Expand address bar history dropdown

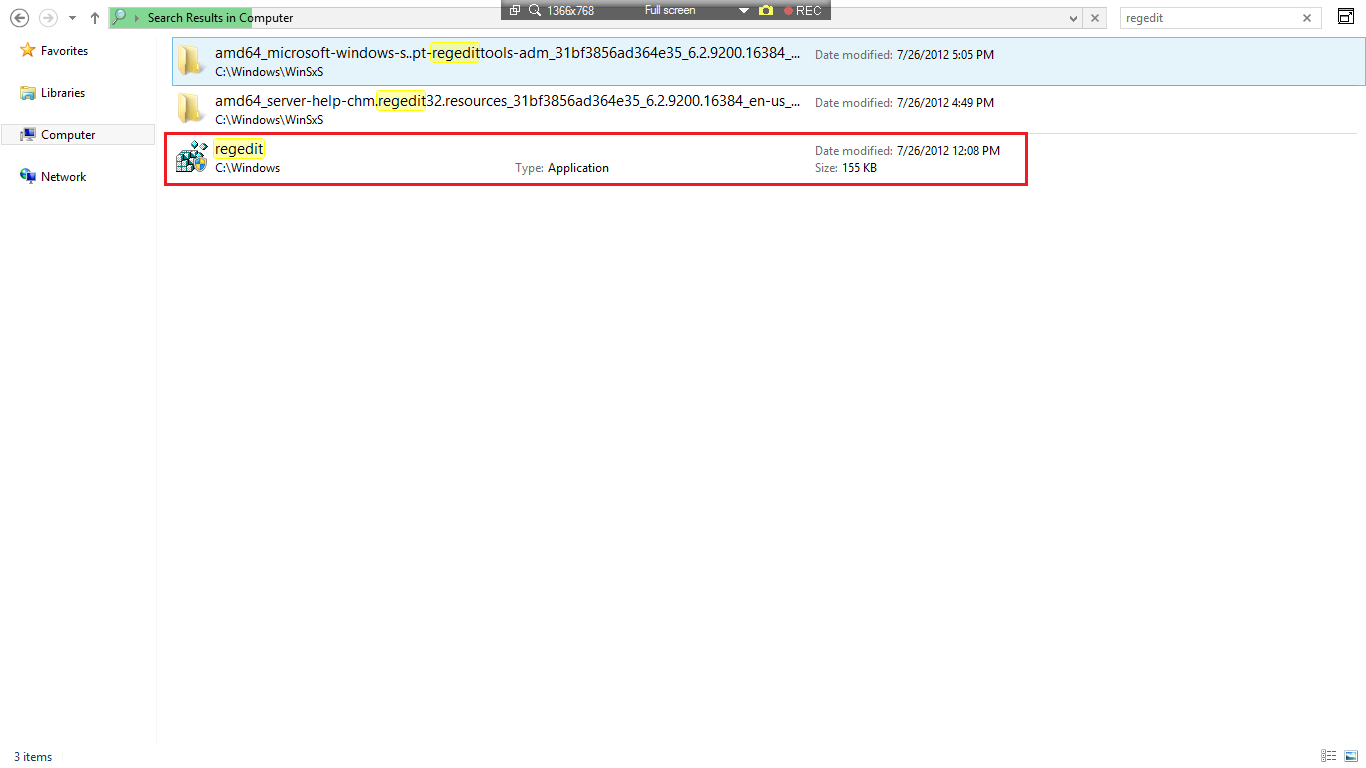(x=1073, y=18)
